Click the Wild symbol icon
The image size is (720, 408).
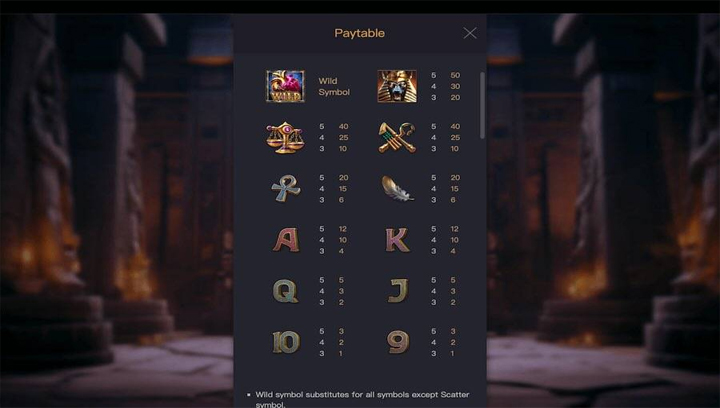click(x=285, y=86)
